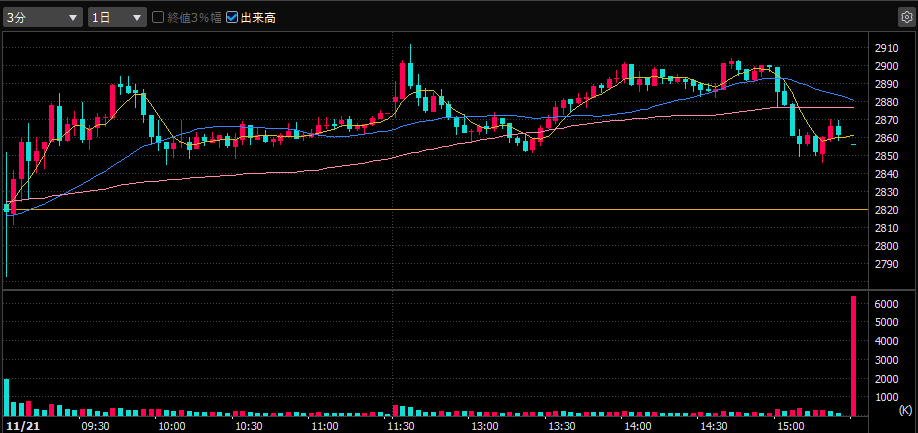Uncheck the 出来高 volume checkbox
This screenshot has width=918, height=433.
click(233, 17)
